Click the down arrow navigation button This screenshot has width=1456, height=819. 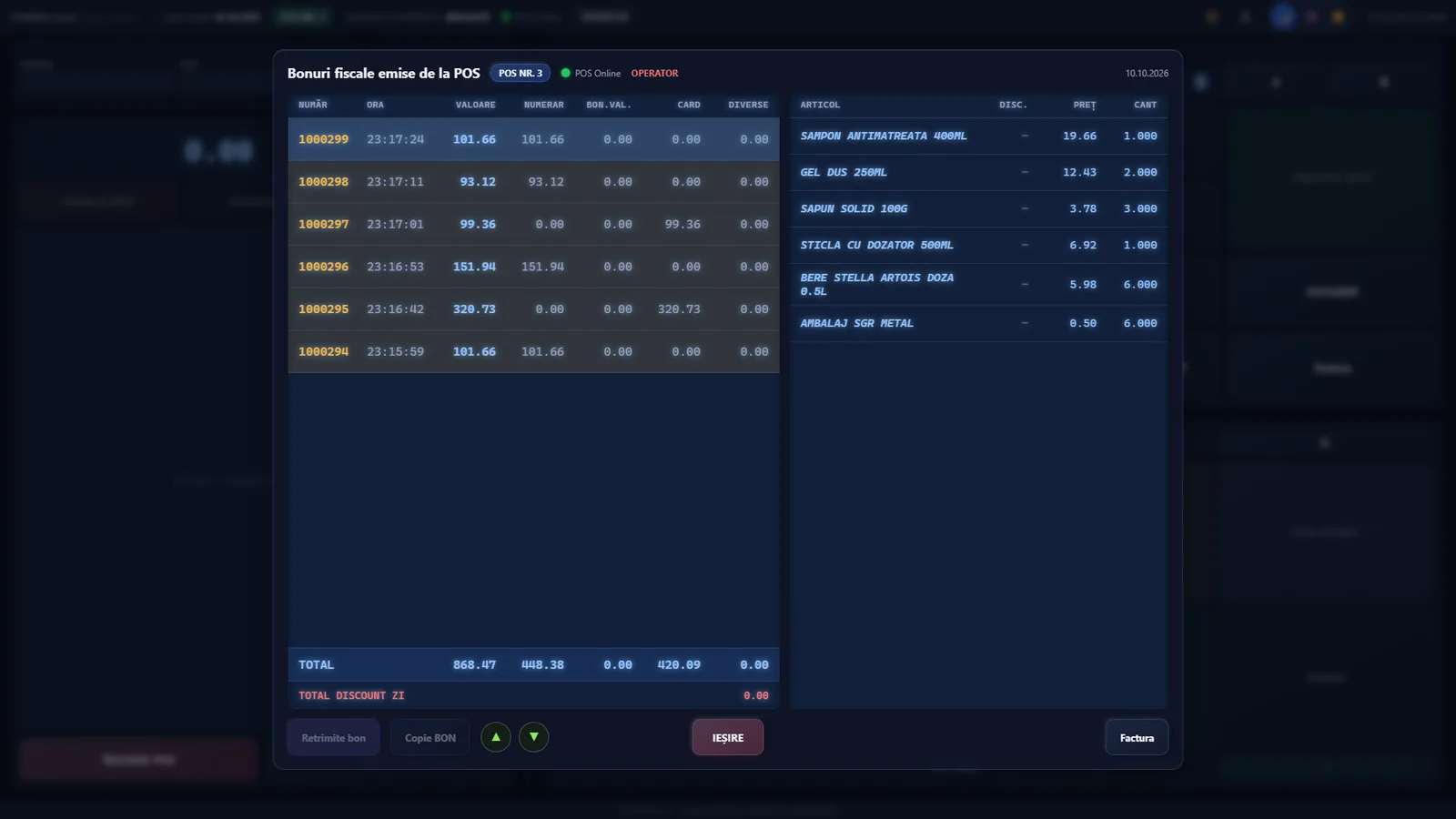coord(534,737)
